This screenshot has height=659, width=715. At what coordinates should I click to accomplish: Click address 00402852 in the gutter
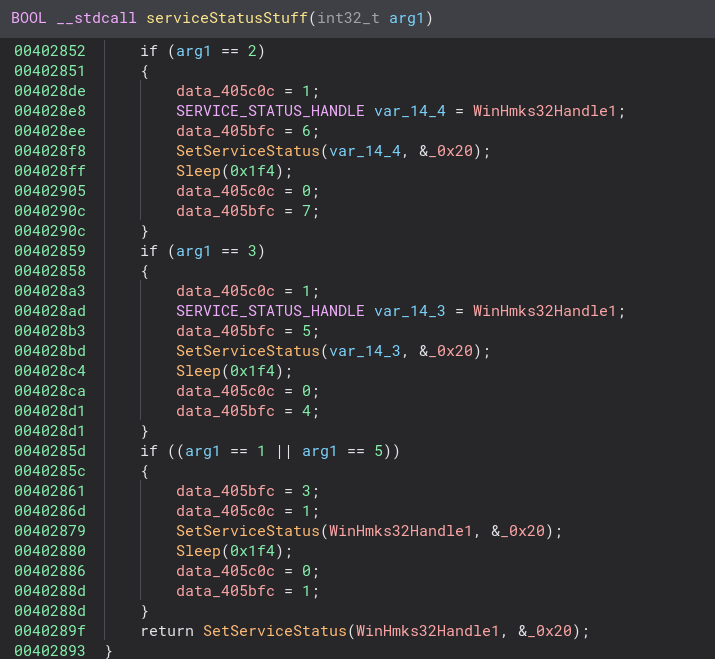point(49,51)
